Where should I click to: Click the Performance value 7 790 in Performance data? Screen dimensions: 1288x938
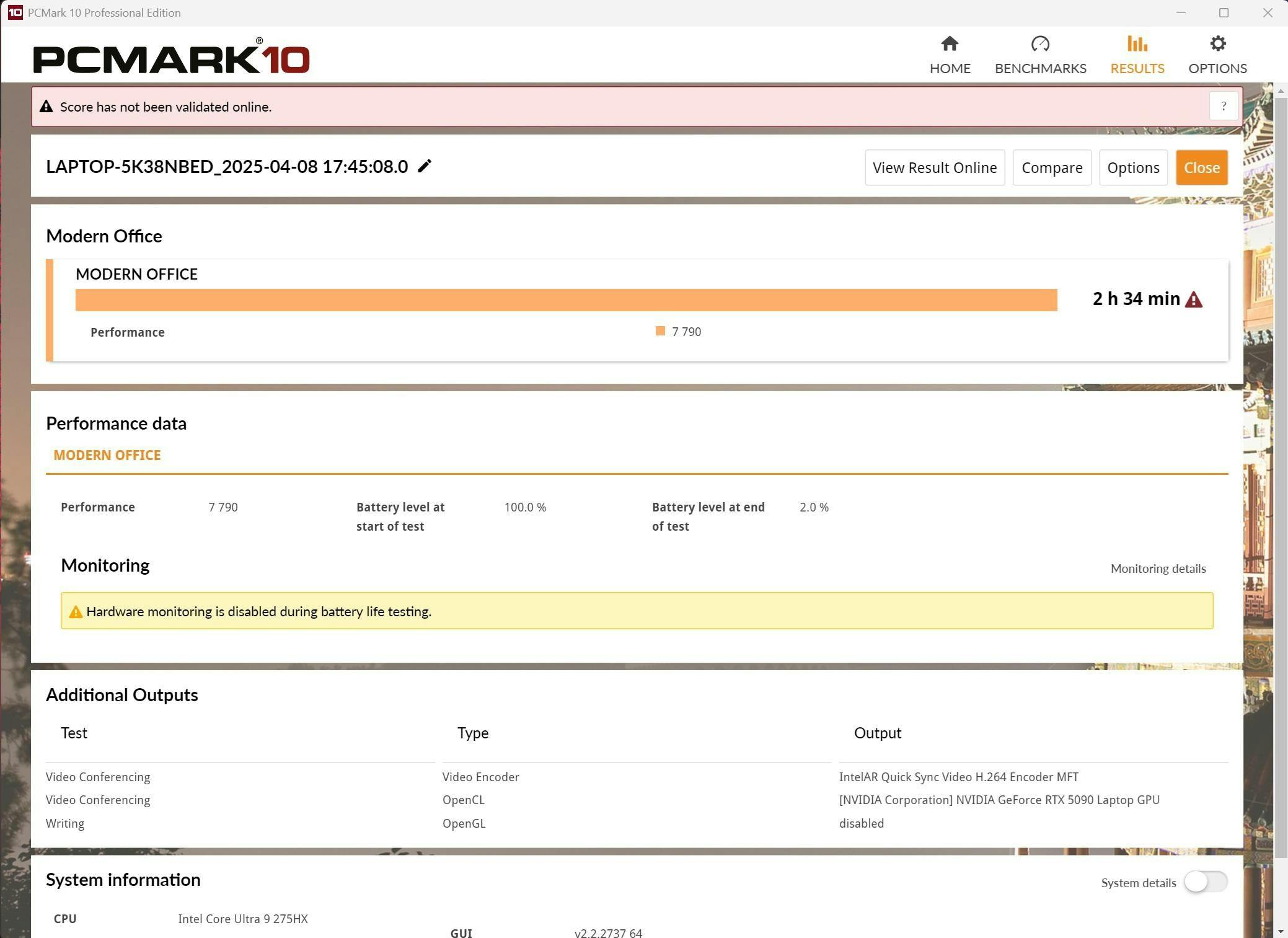[x=223, y=507]
